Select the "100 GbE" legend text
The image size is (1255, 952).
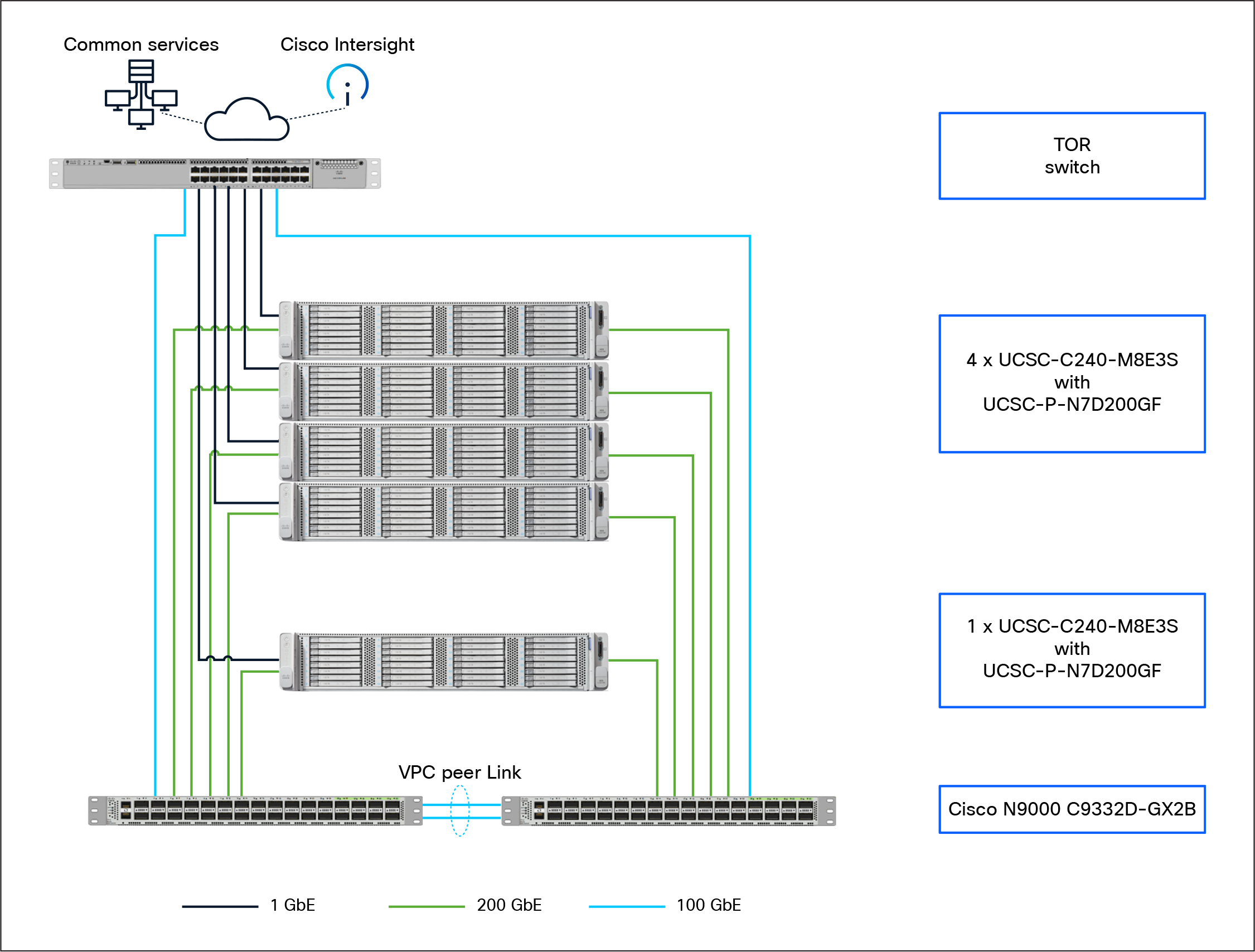coord(709,905)
